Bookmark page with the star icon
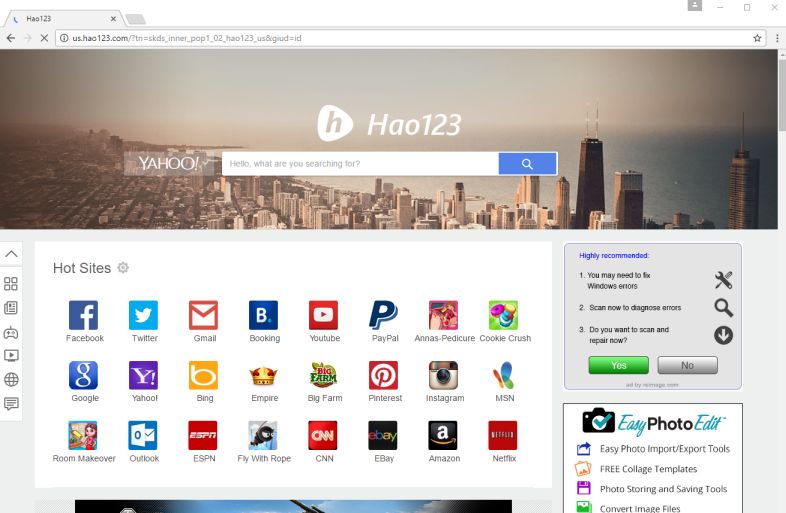Screen dimensions: 786x513 coord(757,38)
